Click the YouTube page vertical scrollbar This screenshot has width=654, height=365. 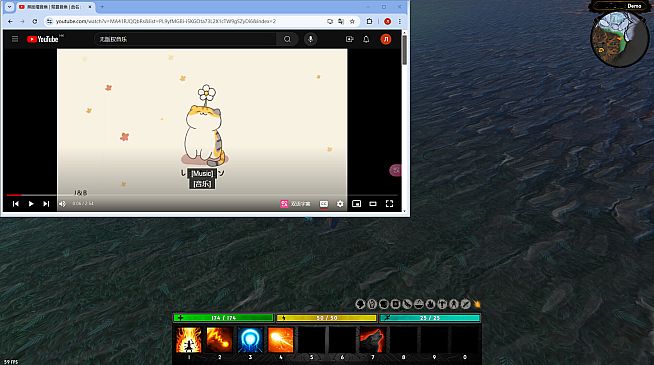pyautogui.click(x=404, y=50)
